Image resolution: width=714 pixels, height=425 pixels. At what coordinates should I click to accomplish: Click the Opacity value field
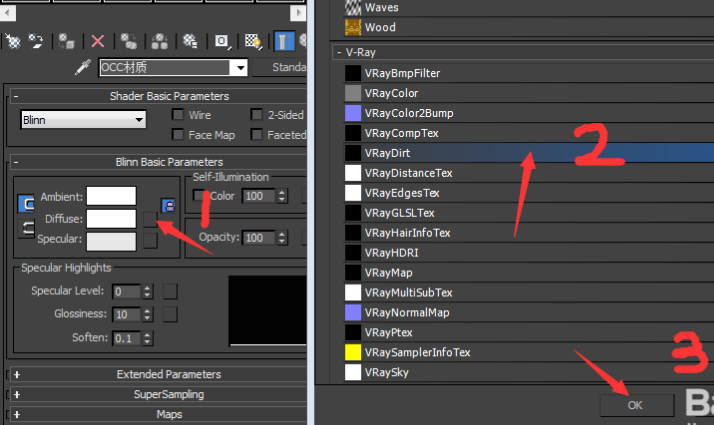click(x=259, y=237)
